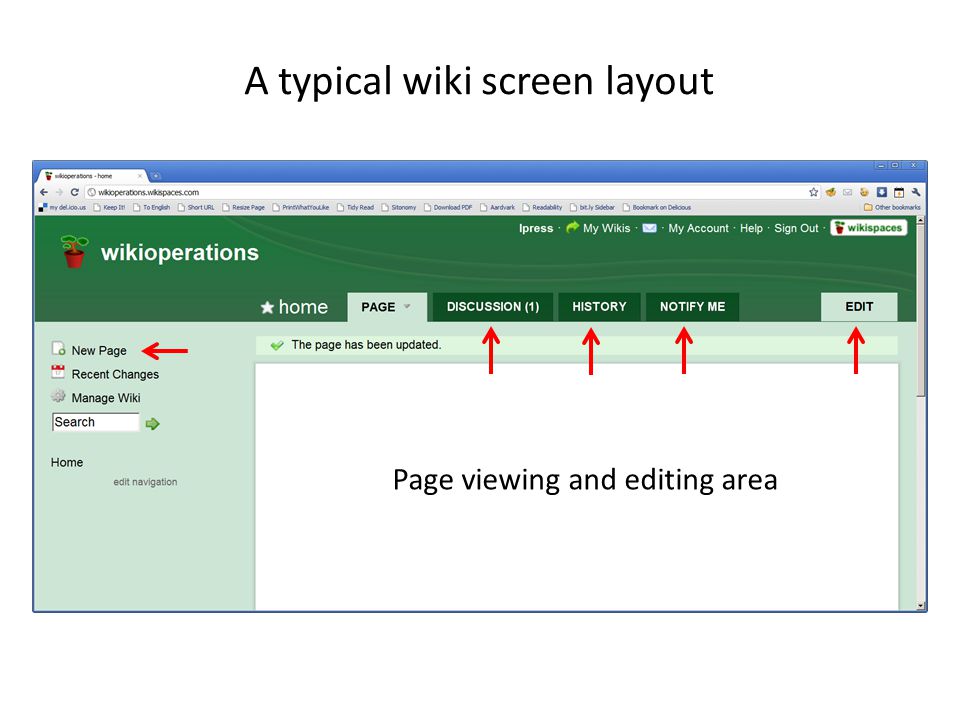Image resolution: width=960 pixels, height=720 pixels.
Task: Click the Recent Changes calendar icon
Action: [x=58, y=372]
